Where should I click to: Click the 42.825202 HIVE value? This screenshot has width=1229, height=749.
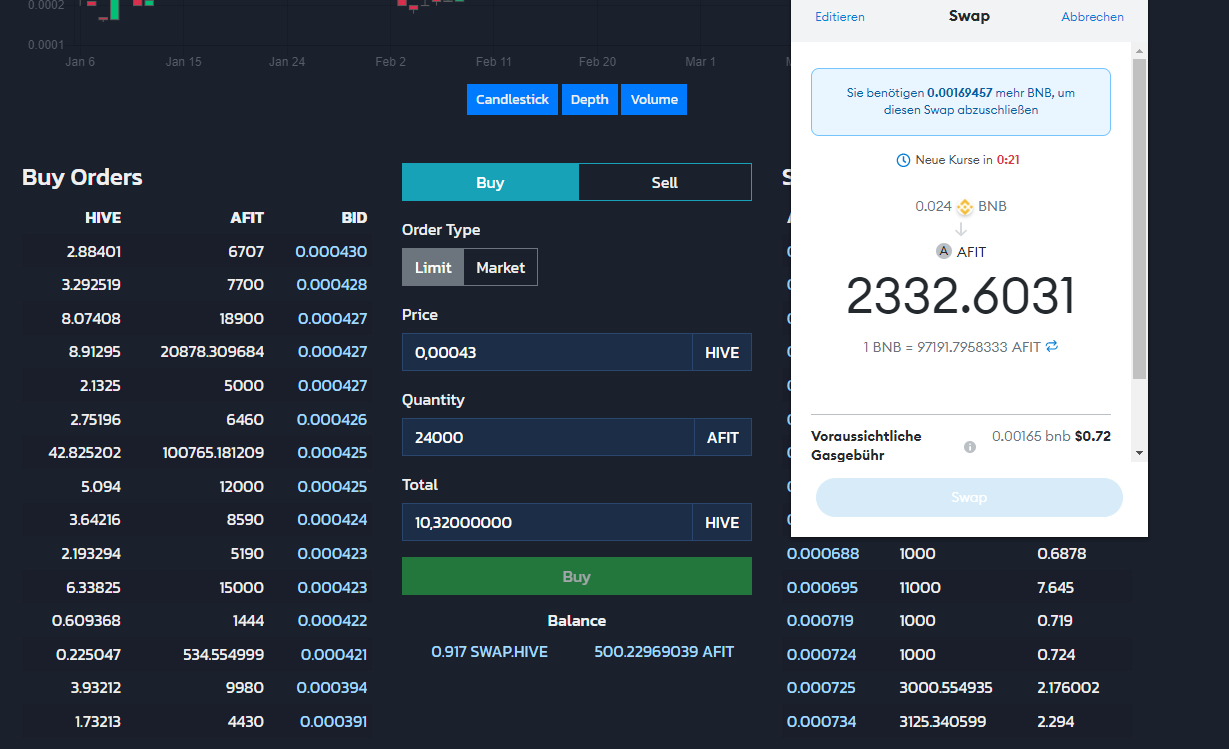point(85,452)
